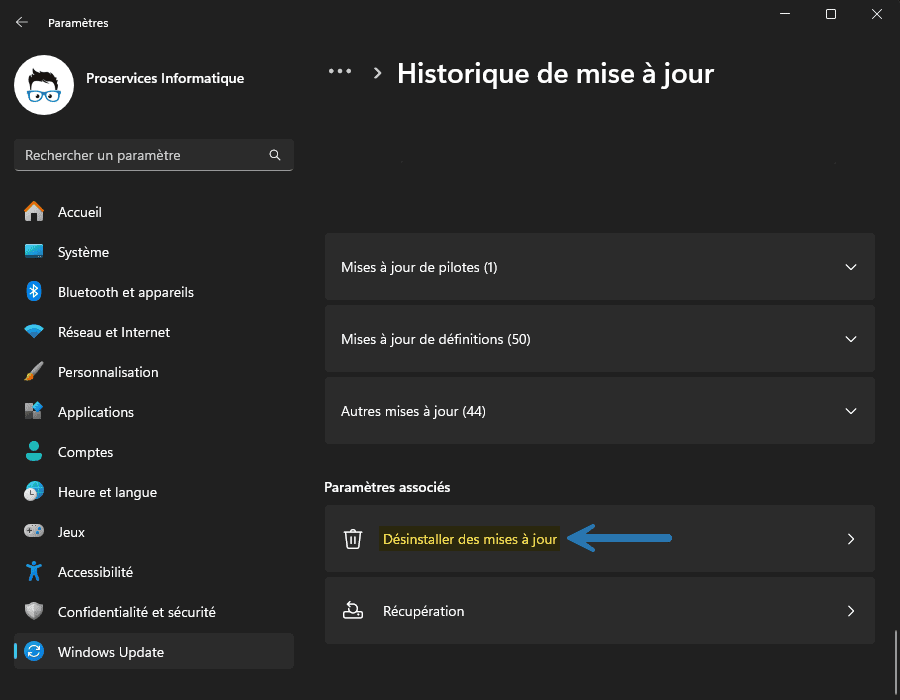
Task: Click the trash icon beside Désinstaller des mises à jour
Action: point(352,538)
